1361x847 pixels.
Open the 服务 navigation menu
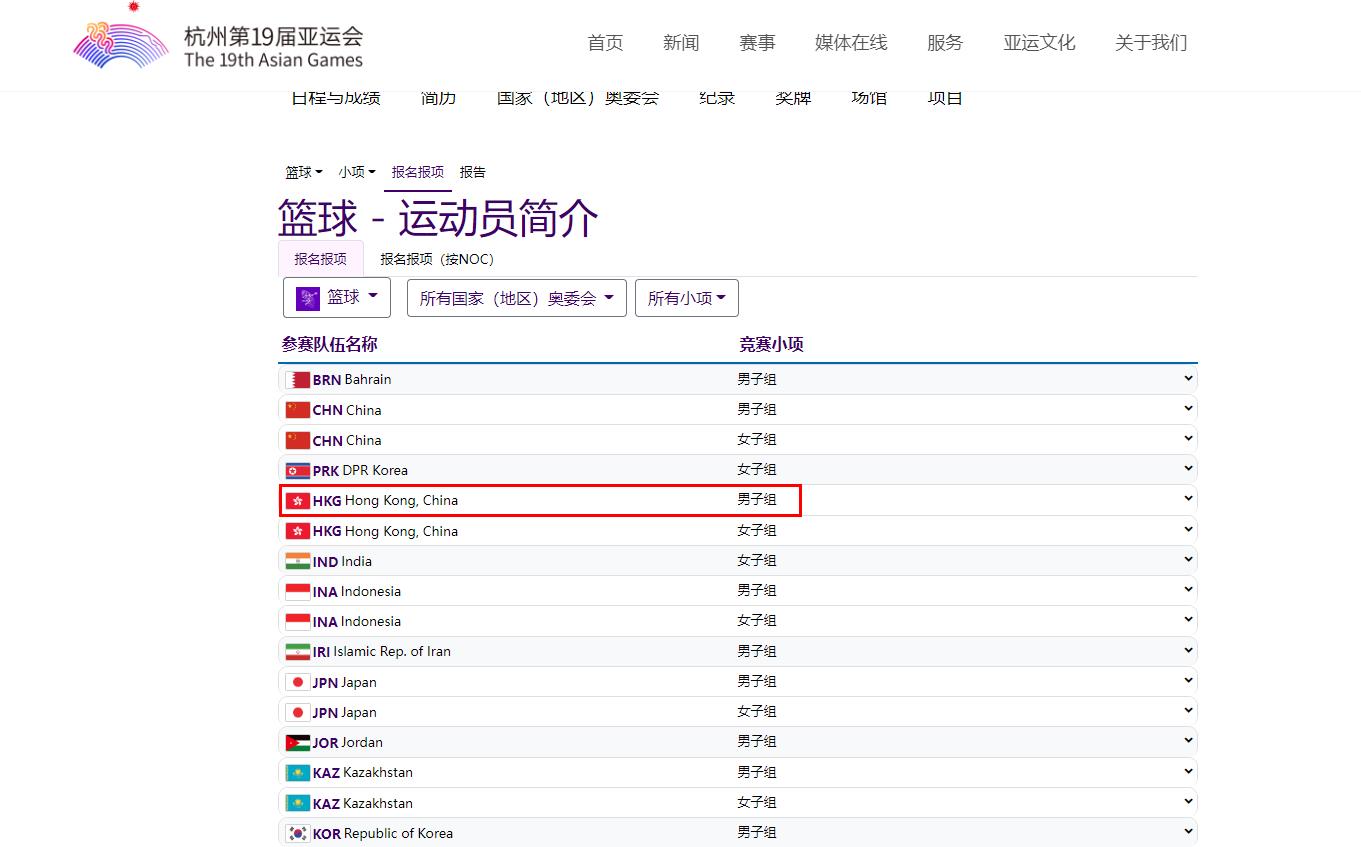[x=945, y=42]
